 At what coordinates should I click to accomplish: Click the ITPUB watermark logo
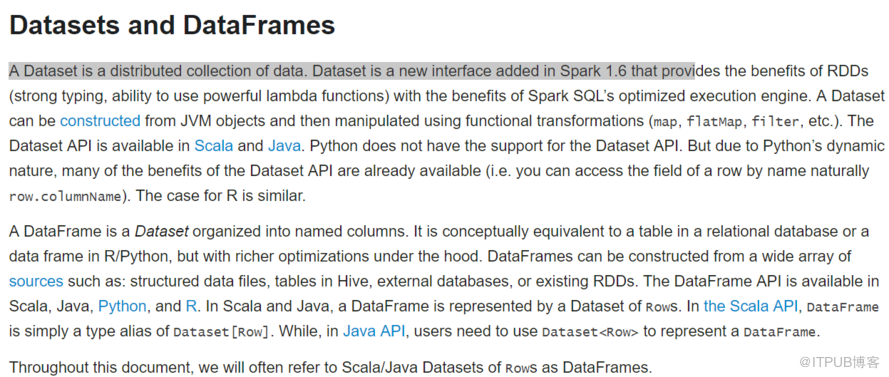(836, 361)
